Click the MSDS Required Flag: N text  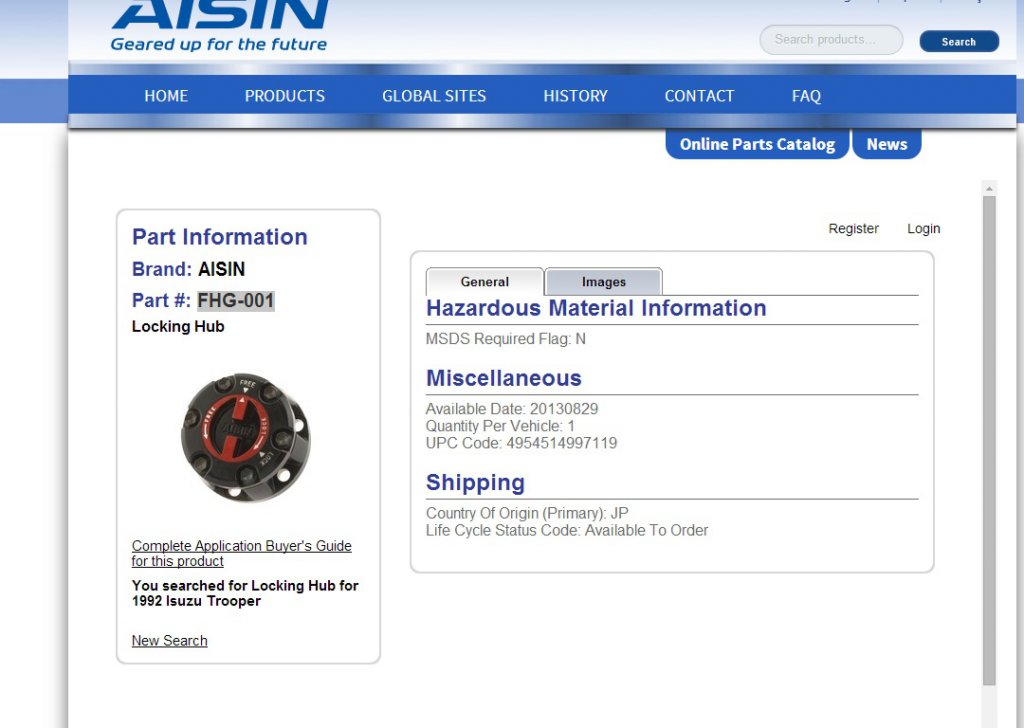tap(505, 339)
